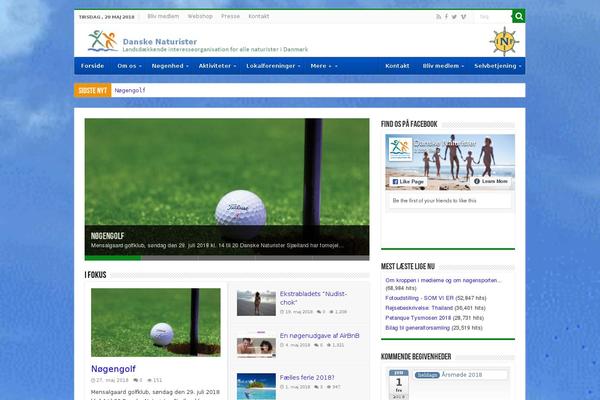The width and height of the screenshot is (600, 400).
Task: Open Petanque Tysmosen 2018 link
Action: click(x=418, y=318)
